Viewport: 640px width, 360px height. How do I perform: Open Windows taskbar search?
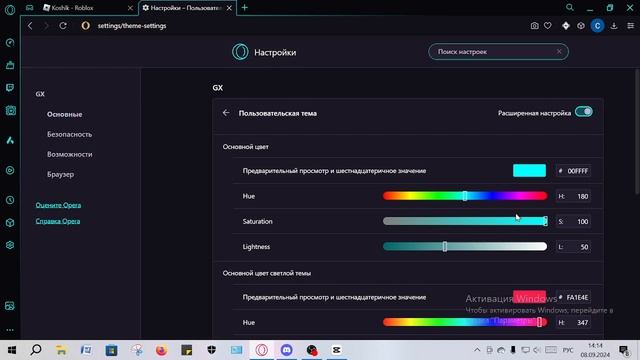click(36, 350)
